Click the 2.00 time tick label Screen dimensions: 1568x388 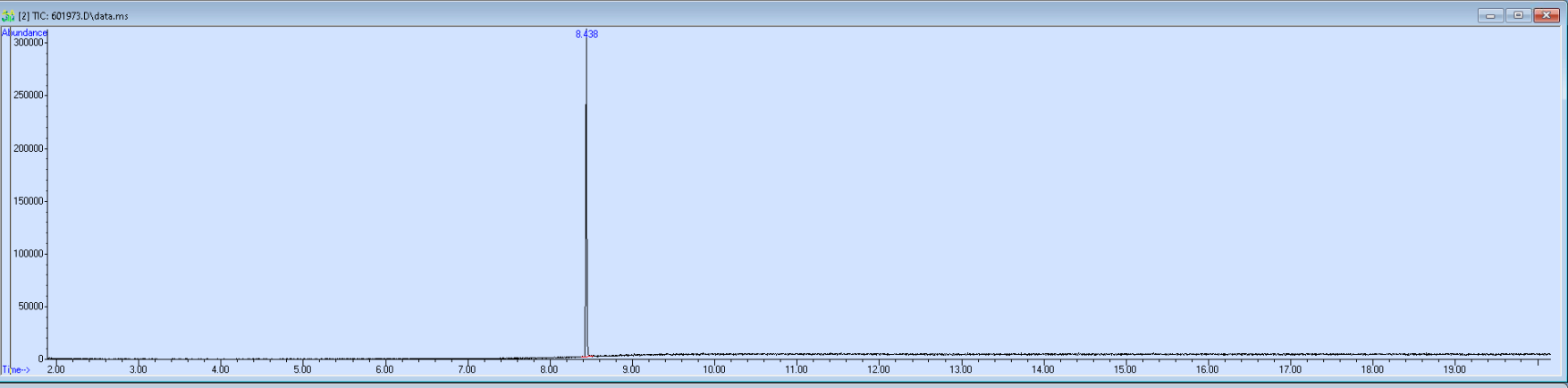tap(55, 369)
